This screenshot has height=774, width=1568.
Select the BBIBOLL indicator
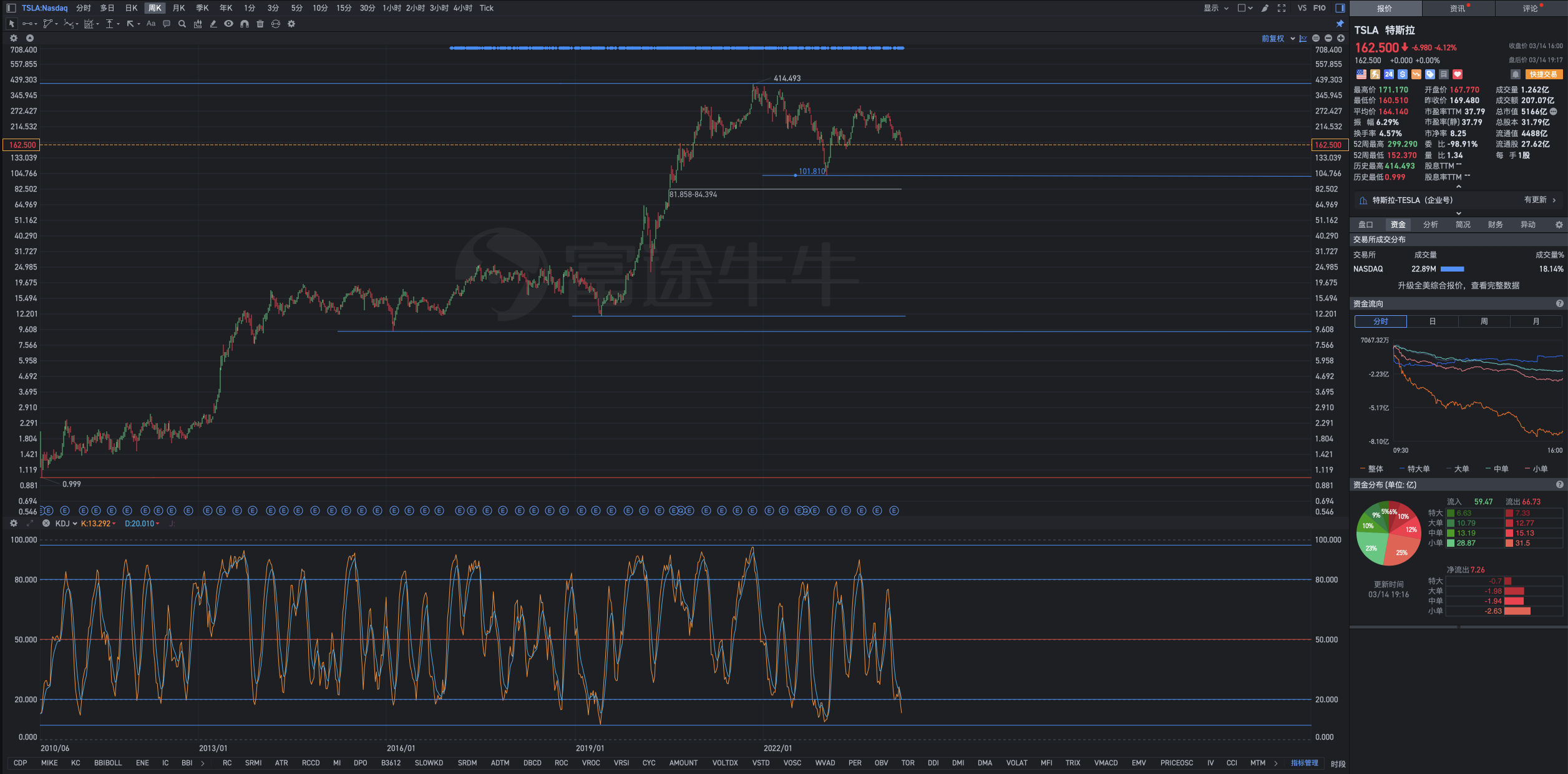[108, 763]
